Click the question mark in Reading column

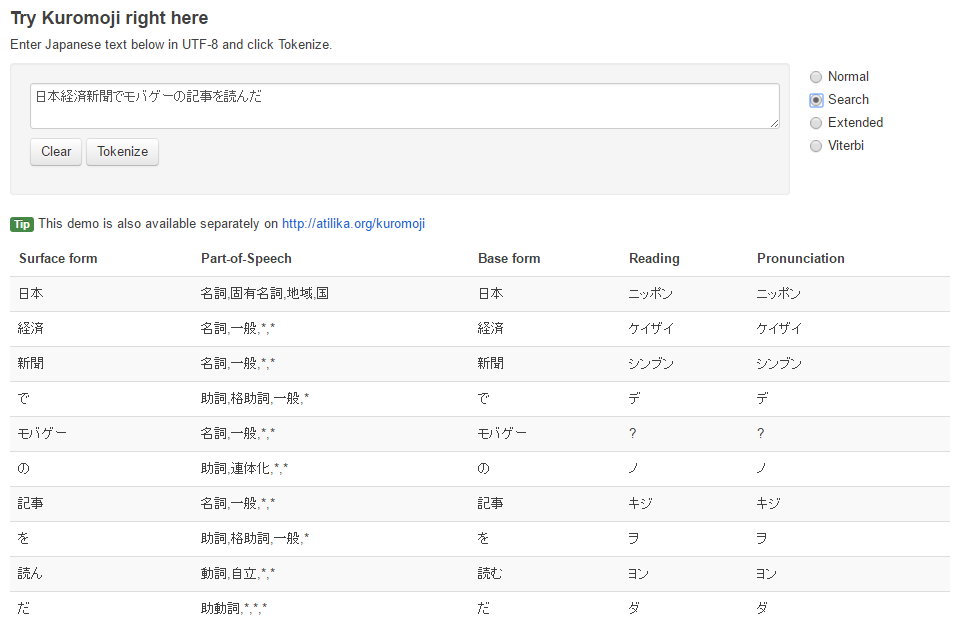633,434
